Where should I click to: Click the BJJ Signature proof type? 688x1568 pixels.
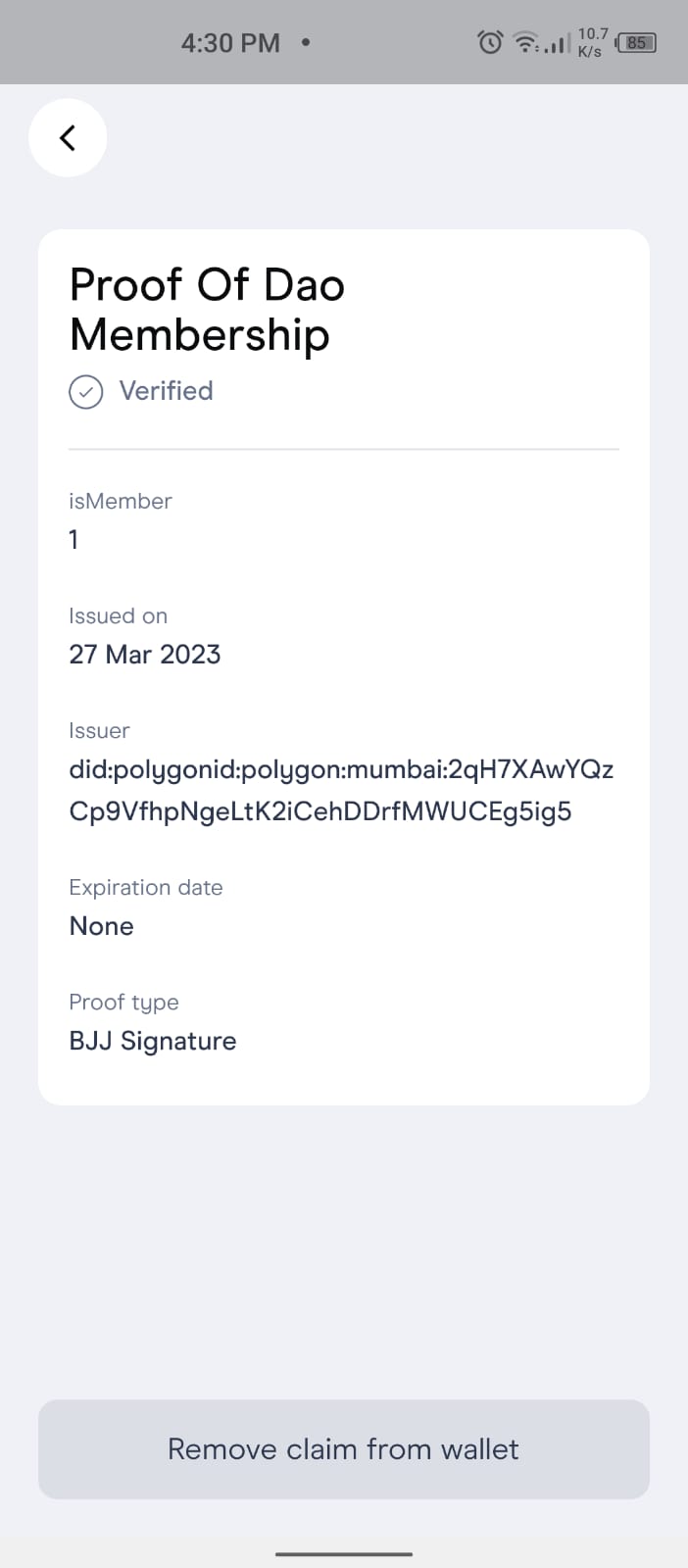tap(153, 1040)
